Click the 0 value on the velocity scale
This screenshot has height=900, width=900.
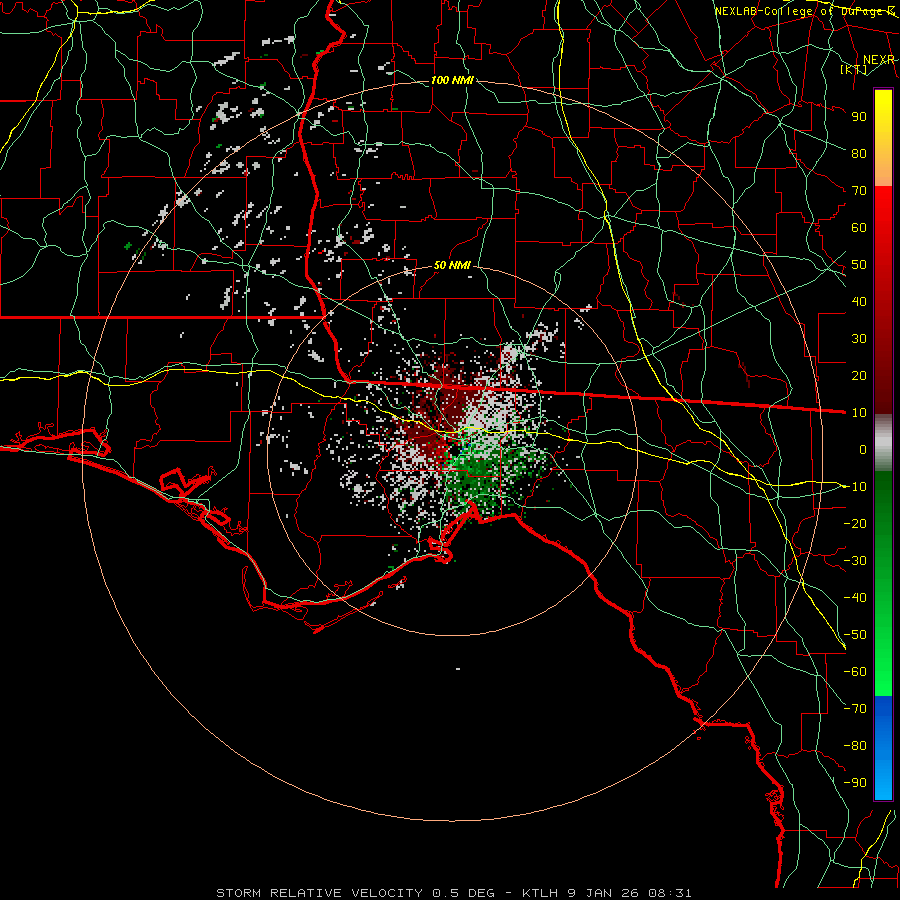(x=863, y=449)
